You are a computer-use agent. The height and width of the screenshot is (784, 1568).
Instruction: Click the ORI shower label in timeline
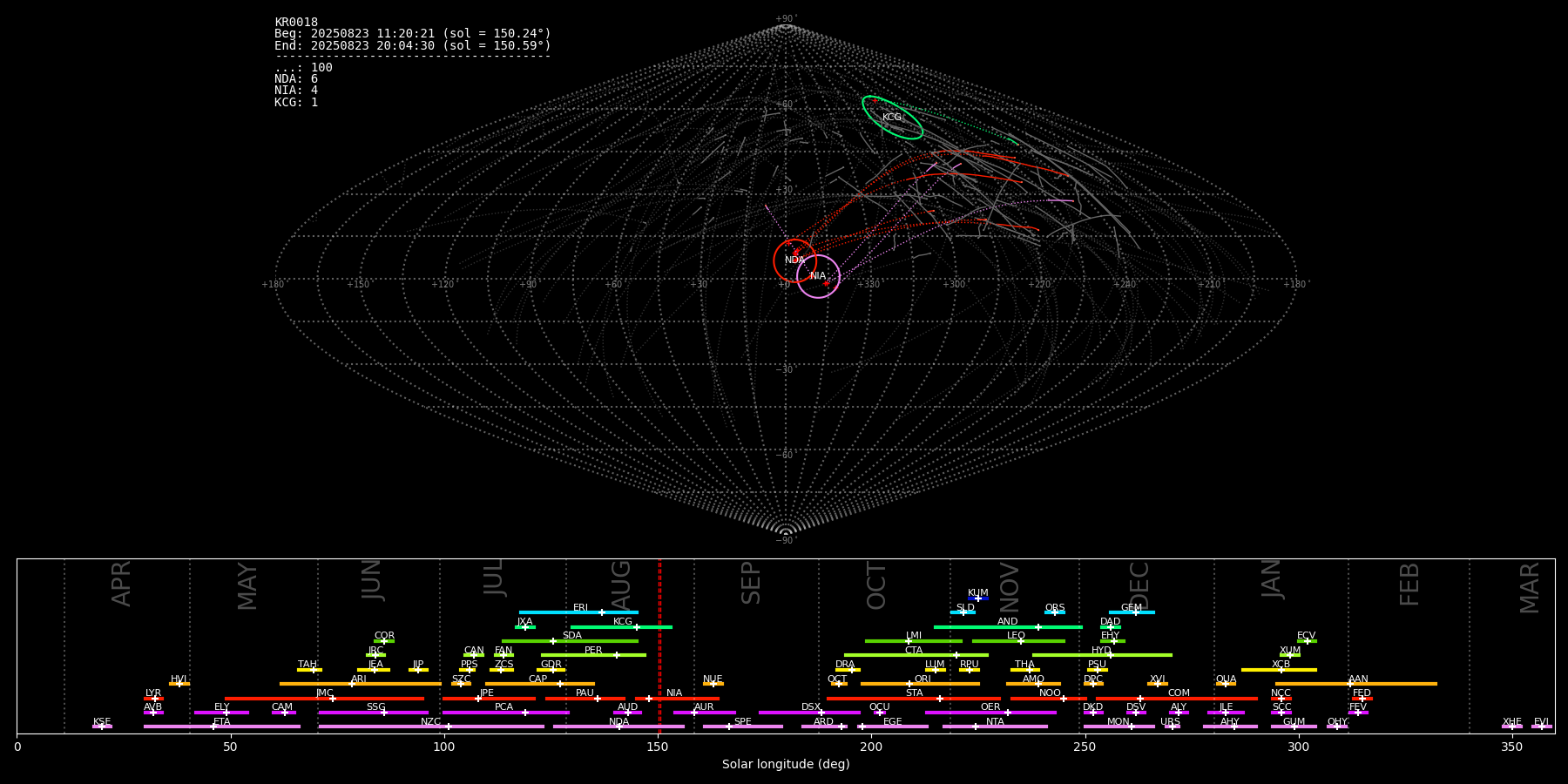[923, 679]
